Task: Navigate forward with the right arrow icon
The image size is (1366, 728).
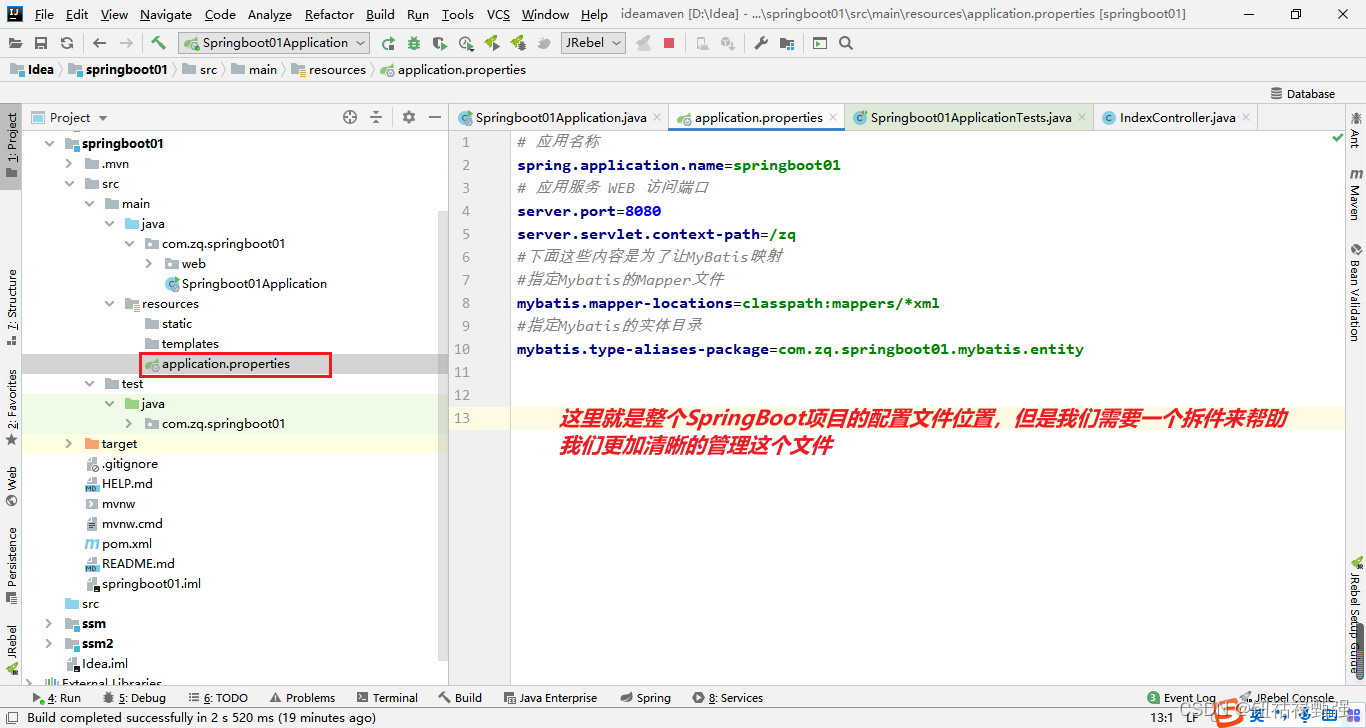Action: (x=125, y=43)
